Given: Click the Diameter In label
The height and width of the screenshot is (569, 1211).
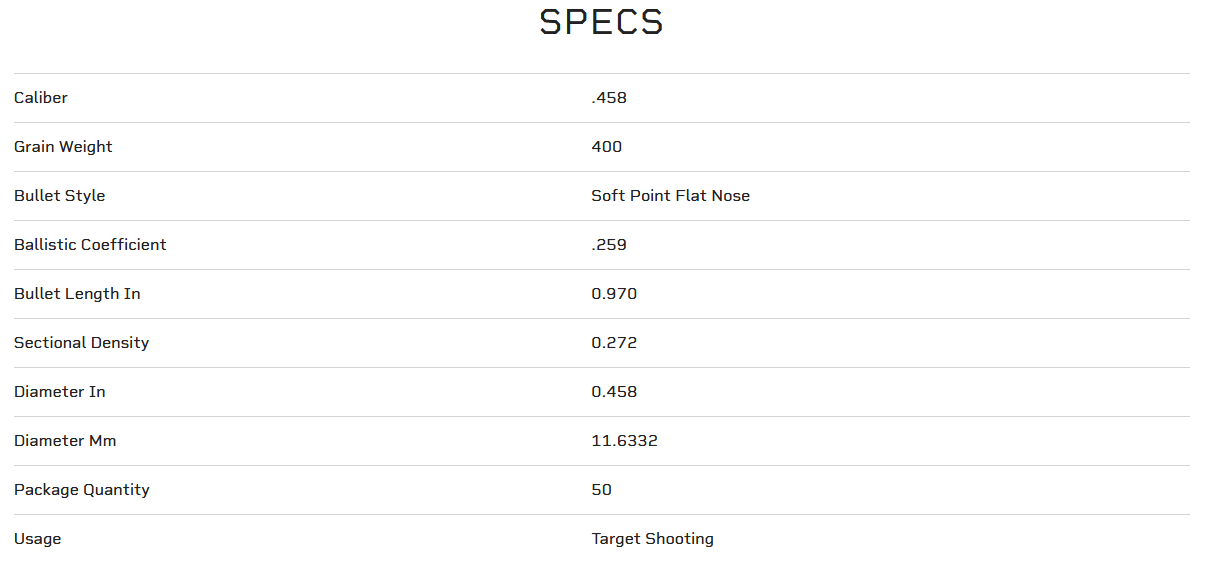Looking at the screenshot, I should point(59,392).
